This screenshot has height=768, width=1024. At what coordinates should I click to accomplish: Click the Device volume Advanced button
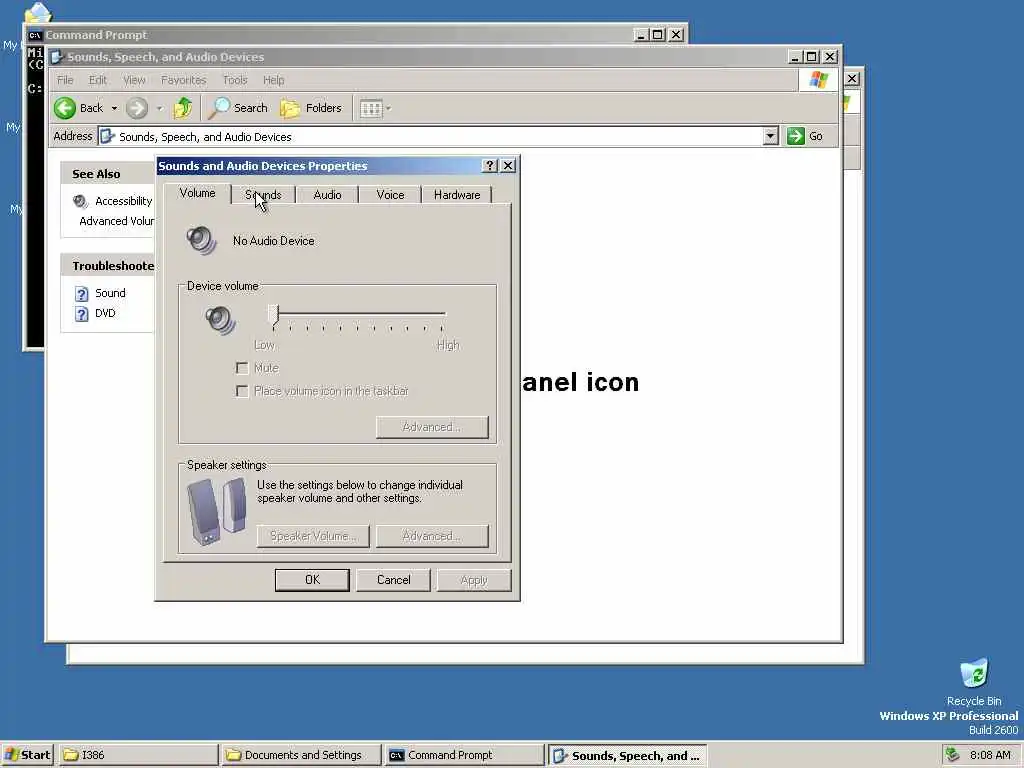point(432,427)
